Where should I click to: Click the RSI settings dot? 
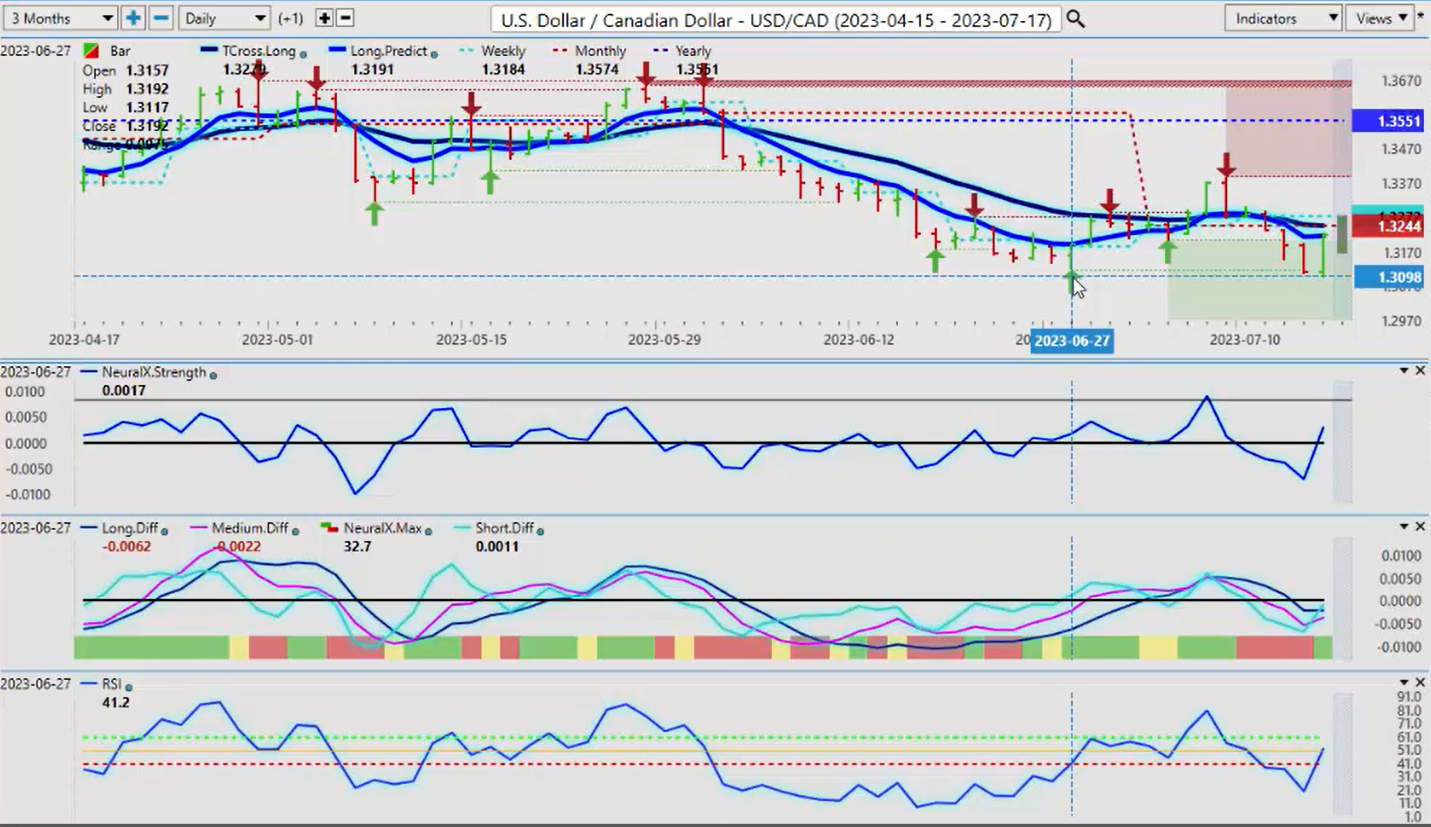click(x=129, y=687)
